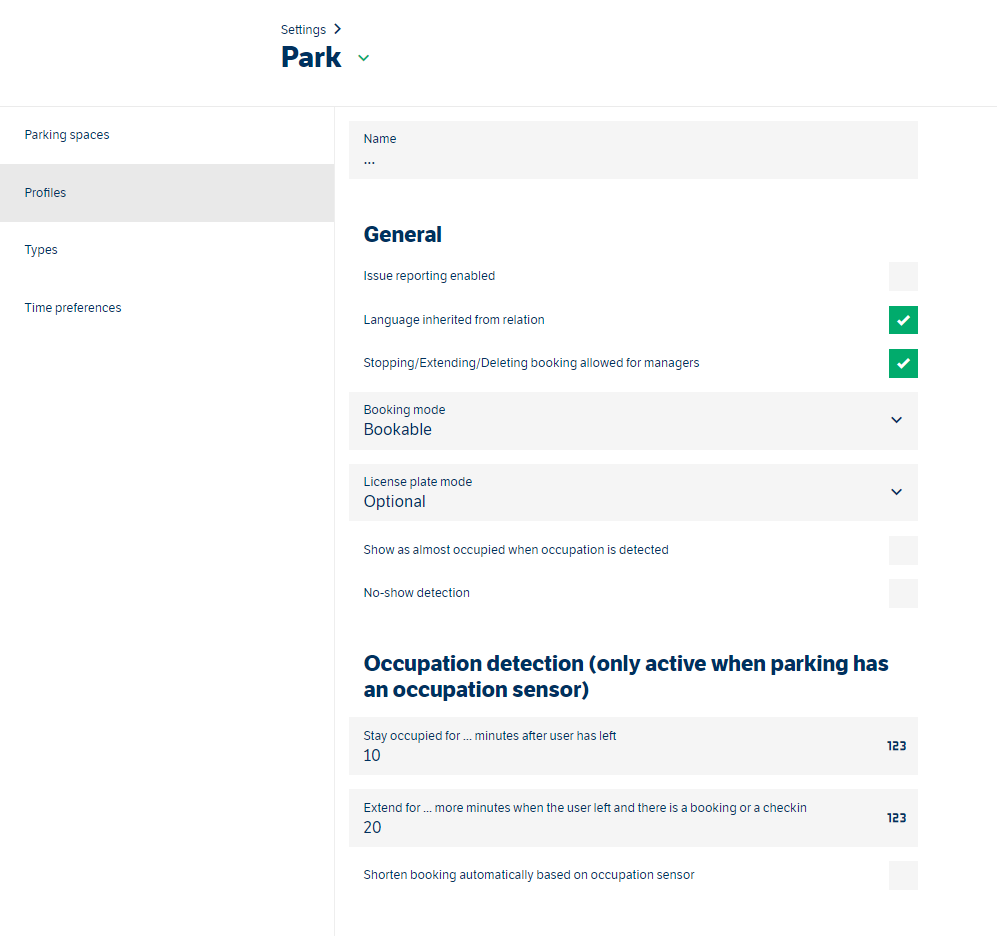Click the green chevron next to Park
The width and height of the screenshot is (997, 936).
click(x=363, y=58)
